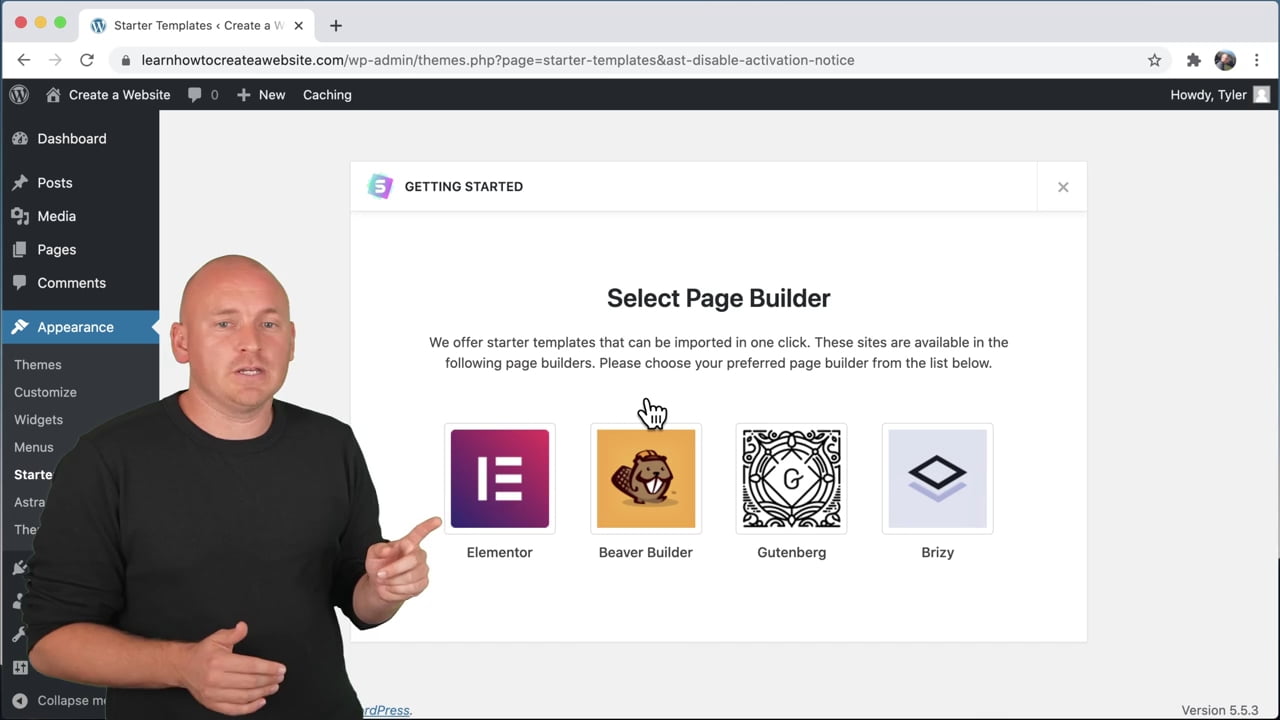This screenshot has width=1280, height=720.
Task: Click the Select Page Builder heading
Action: [x=718, y=298]
